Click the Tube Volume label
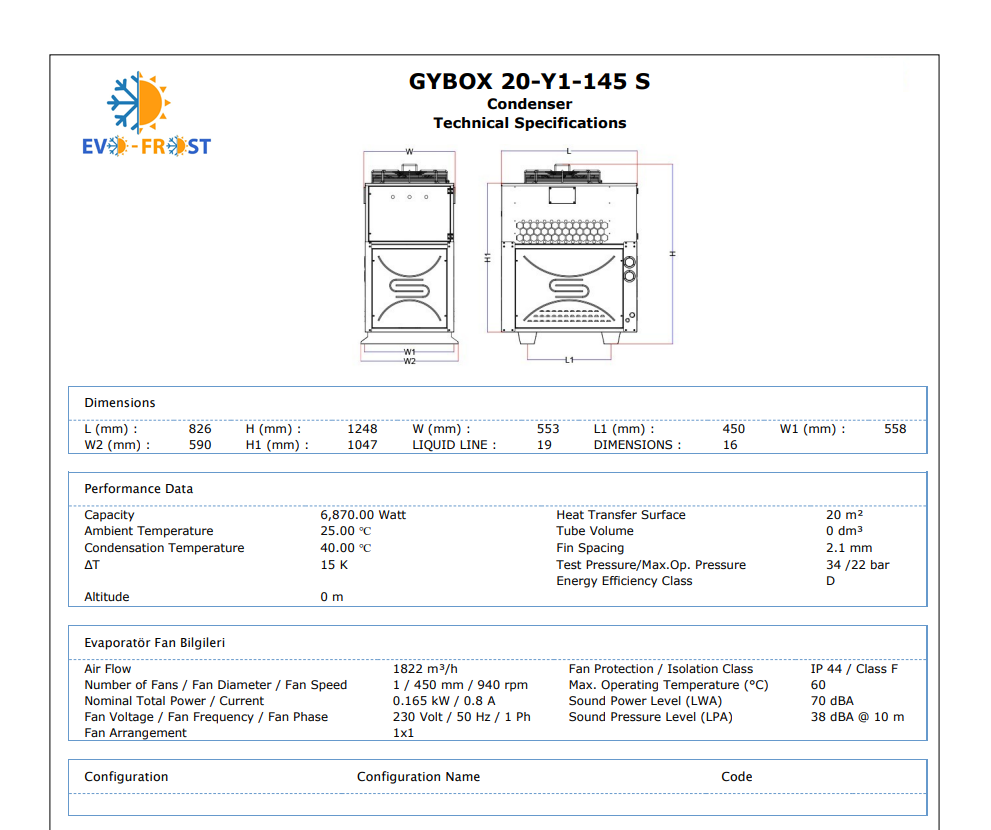This screenshot has width=991, height=830. [595, 531]
